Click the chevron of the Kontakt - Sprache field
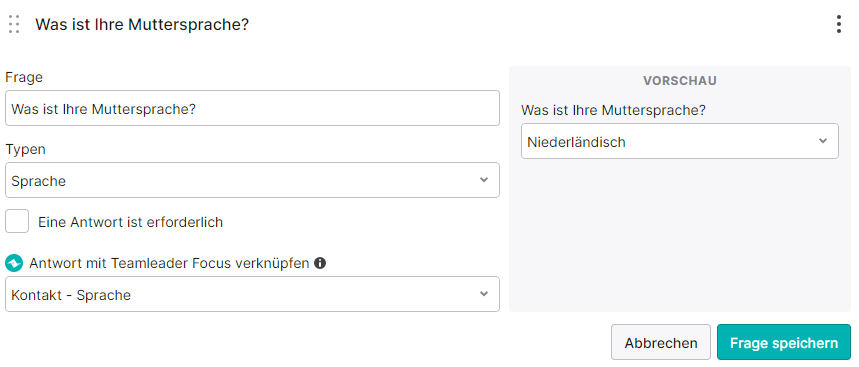Viewport: 859px width, 367px height. (x=484, y=294)
